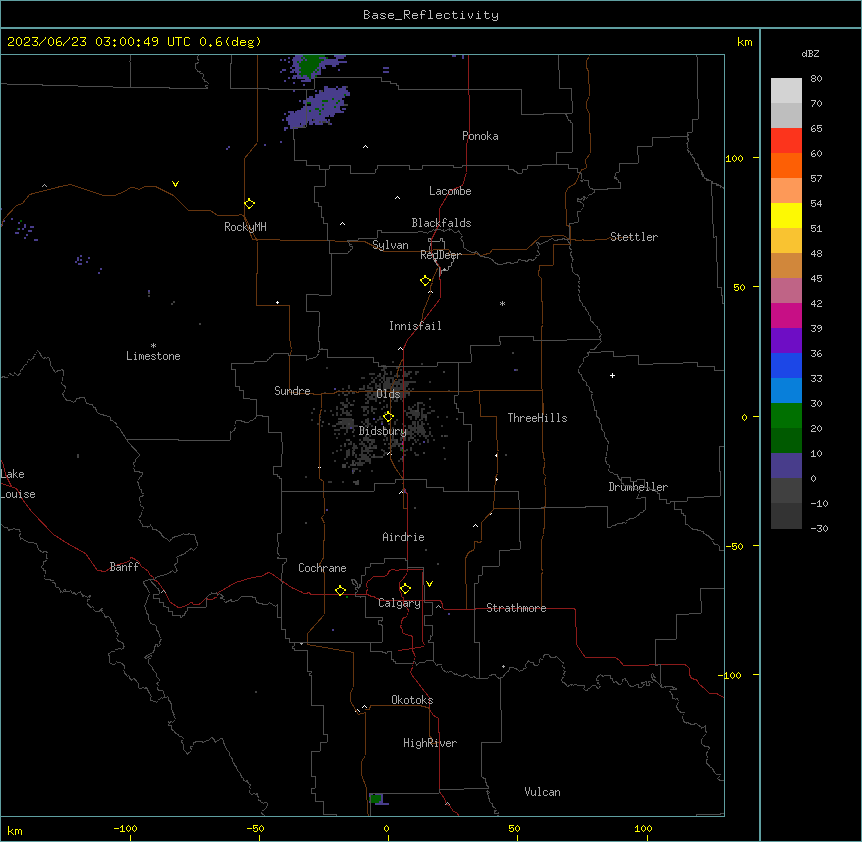
Task: Click the Drumheller city label
Action: point(638,487)
